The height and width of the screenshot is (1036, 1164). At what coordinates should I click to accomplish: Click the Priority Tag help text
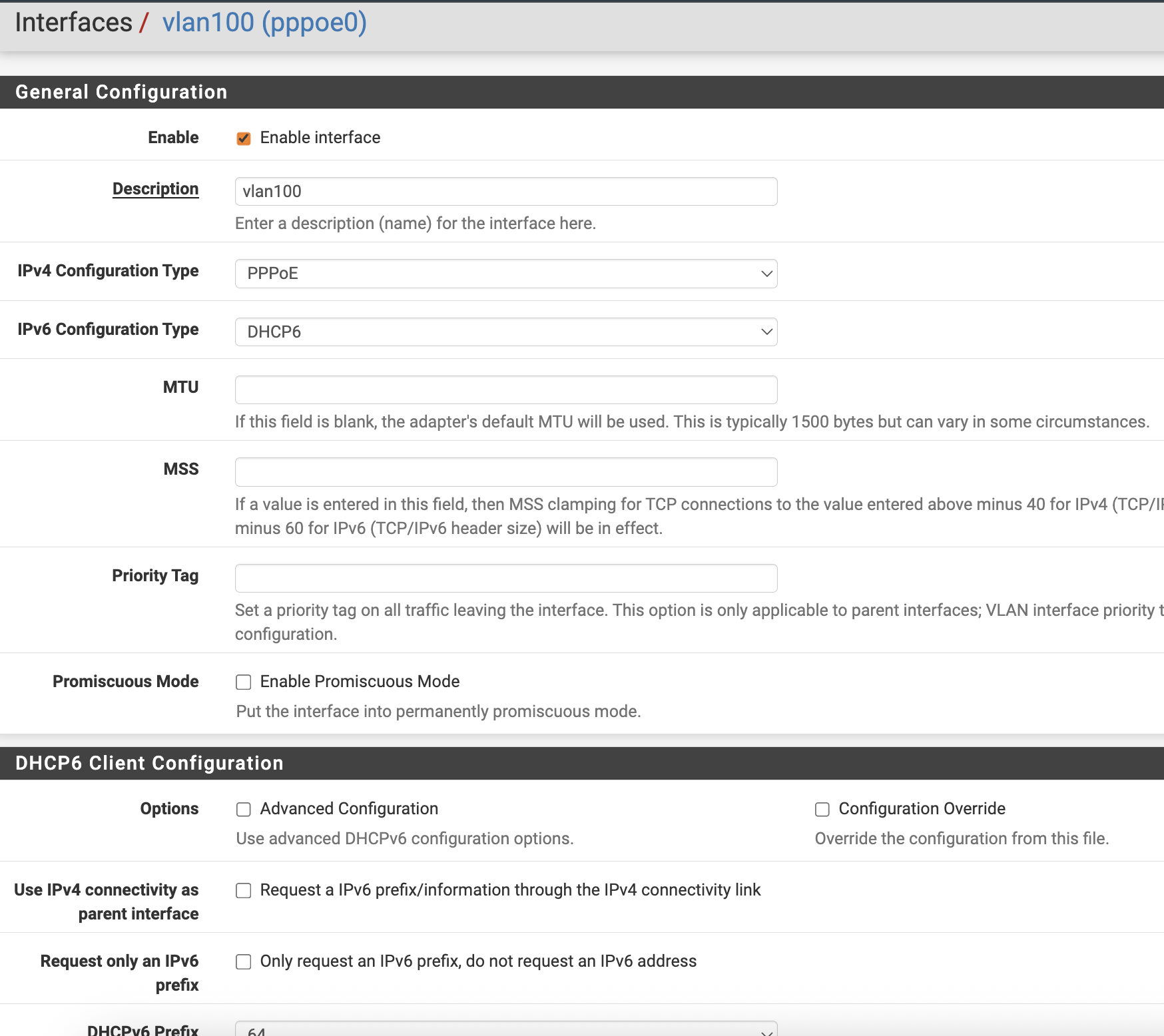(699, 622)
